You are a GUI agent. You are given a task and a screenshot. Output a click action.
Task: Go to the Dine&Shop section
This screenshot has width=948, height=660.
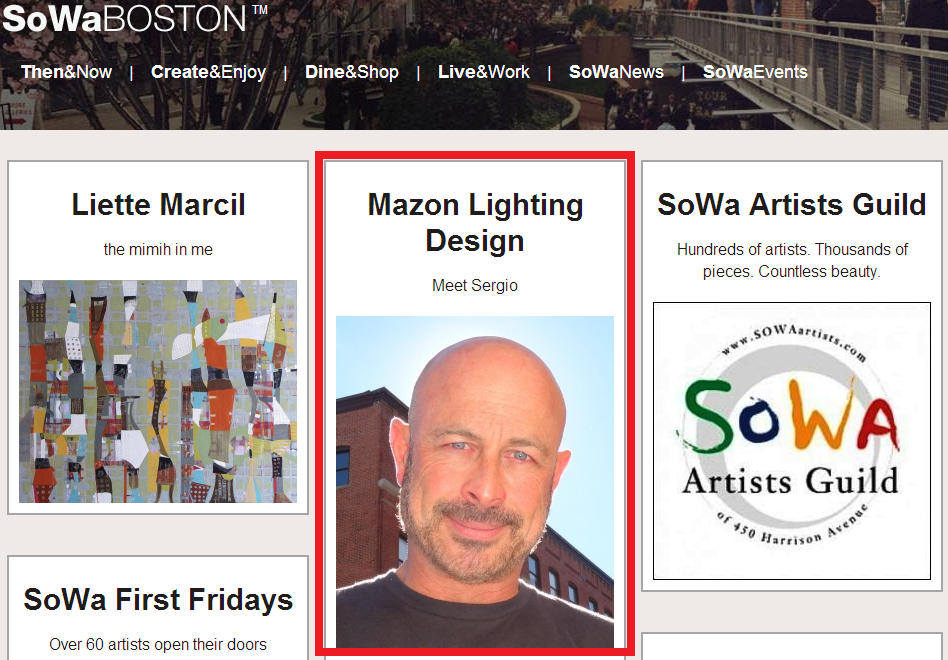(x=351, y=72)
